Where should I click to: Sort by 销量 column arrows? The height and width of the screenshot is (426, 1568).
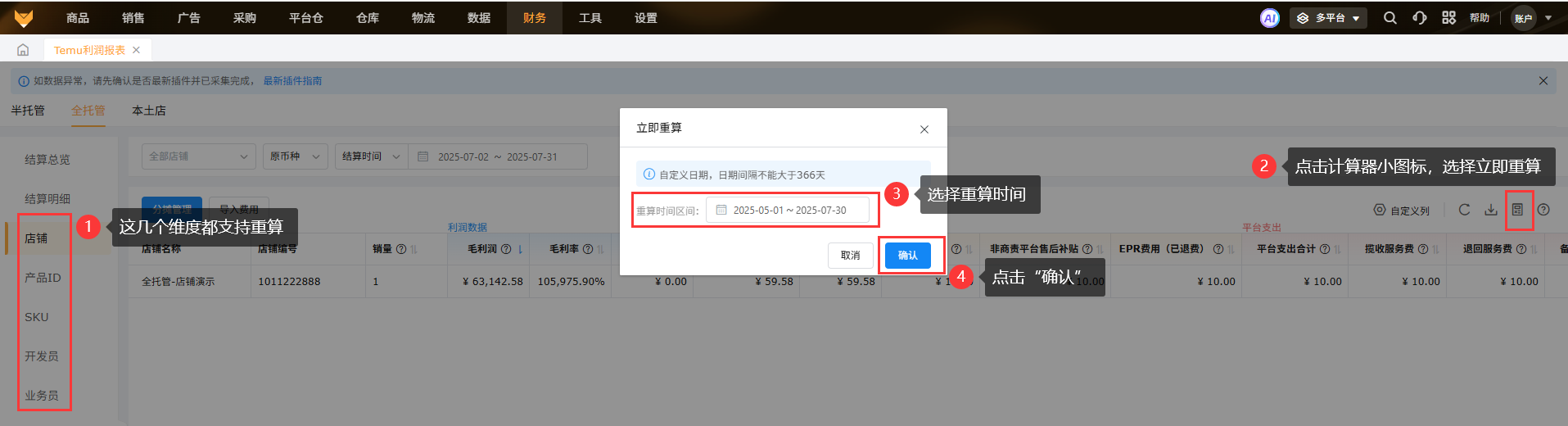(x=414, y=249)
